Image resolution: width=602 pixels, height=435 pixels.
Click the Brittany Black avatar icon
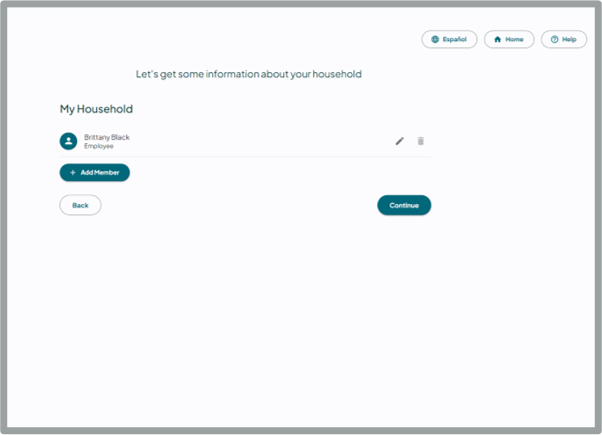[x=68, y=141]
